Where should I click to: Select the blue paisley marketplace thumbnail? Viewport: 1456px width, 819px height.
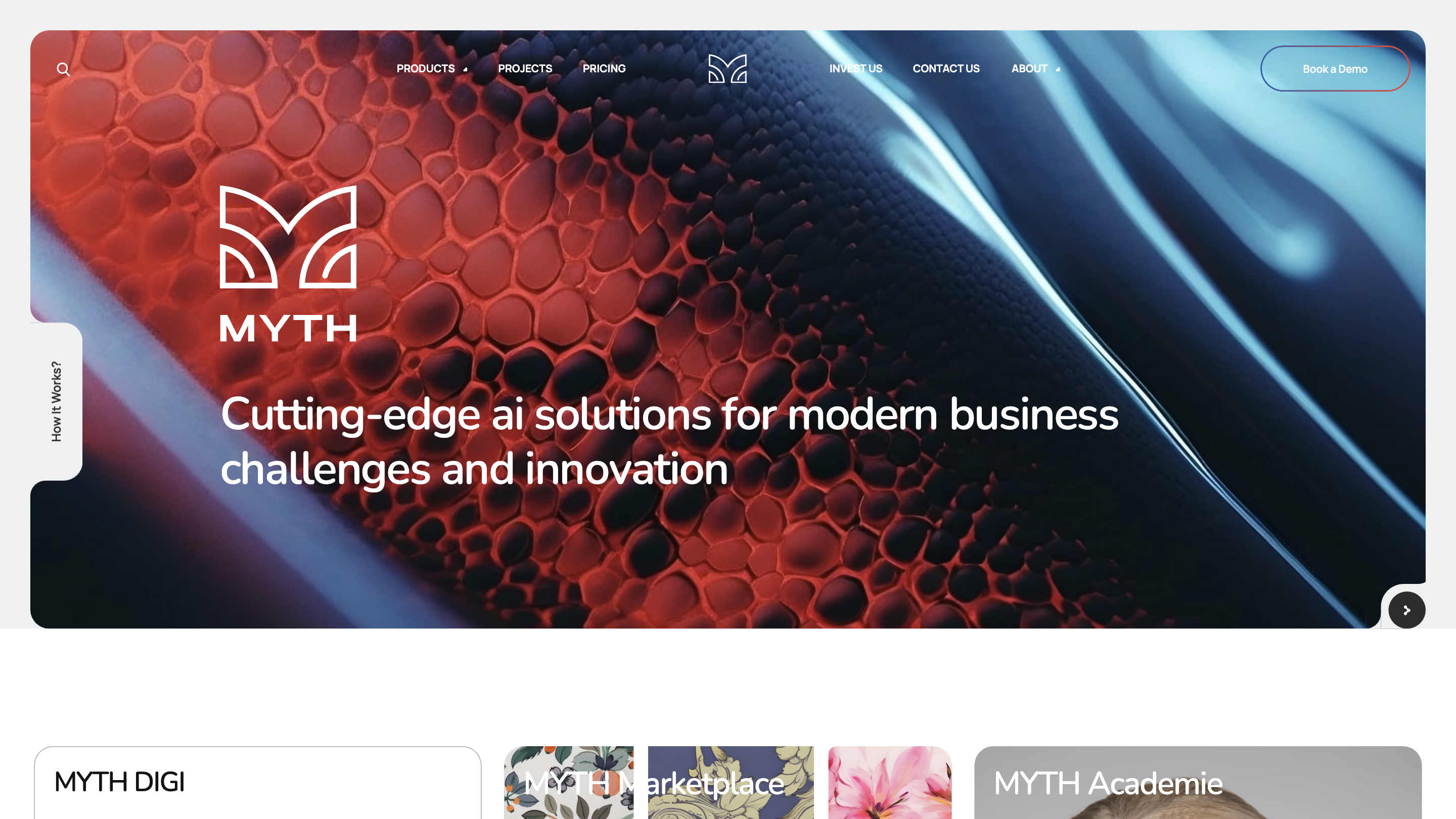731,782
